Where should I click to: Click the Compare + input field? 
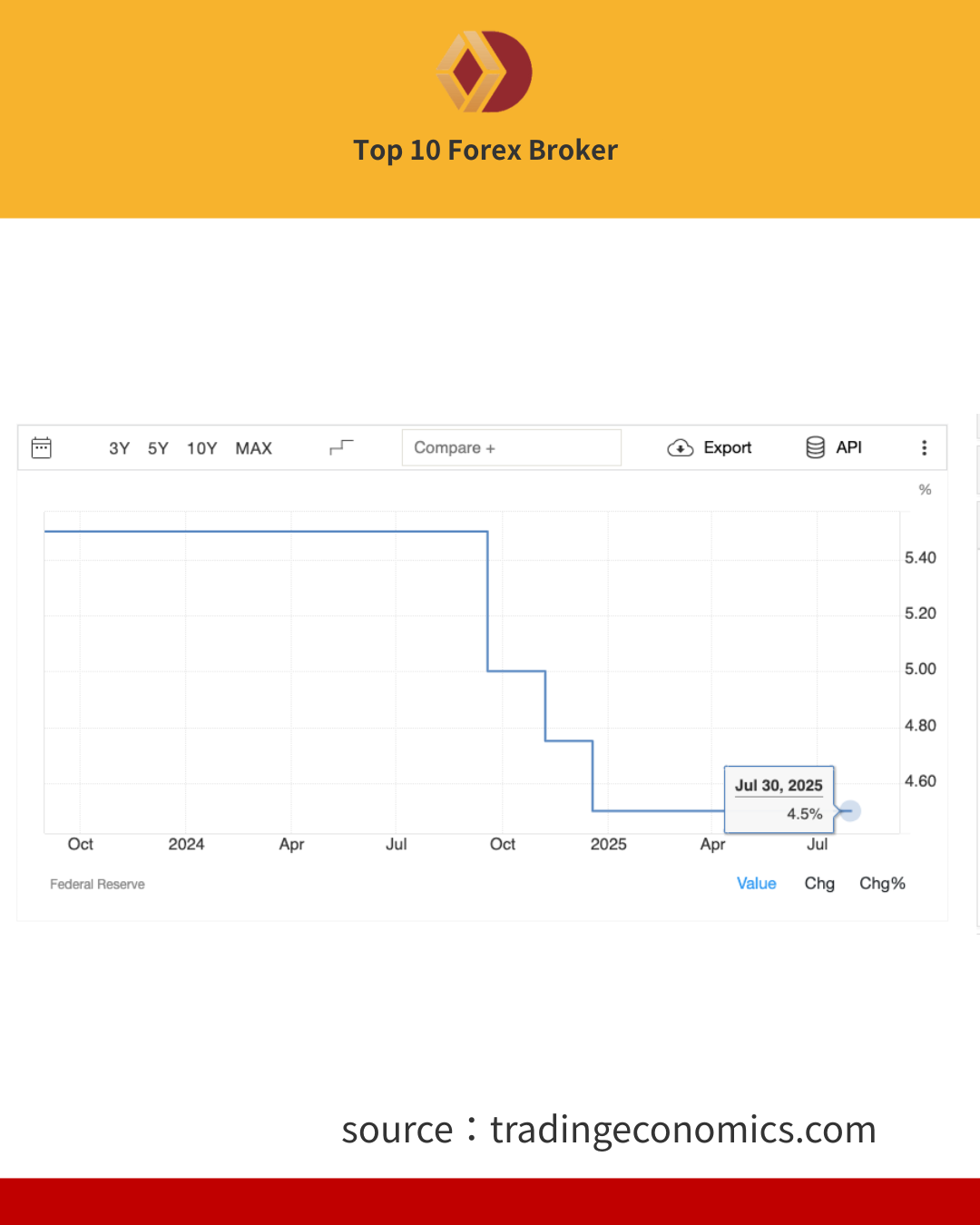512,447
